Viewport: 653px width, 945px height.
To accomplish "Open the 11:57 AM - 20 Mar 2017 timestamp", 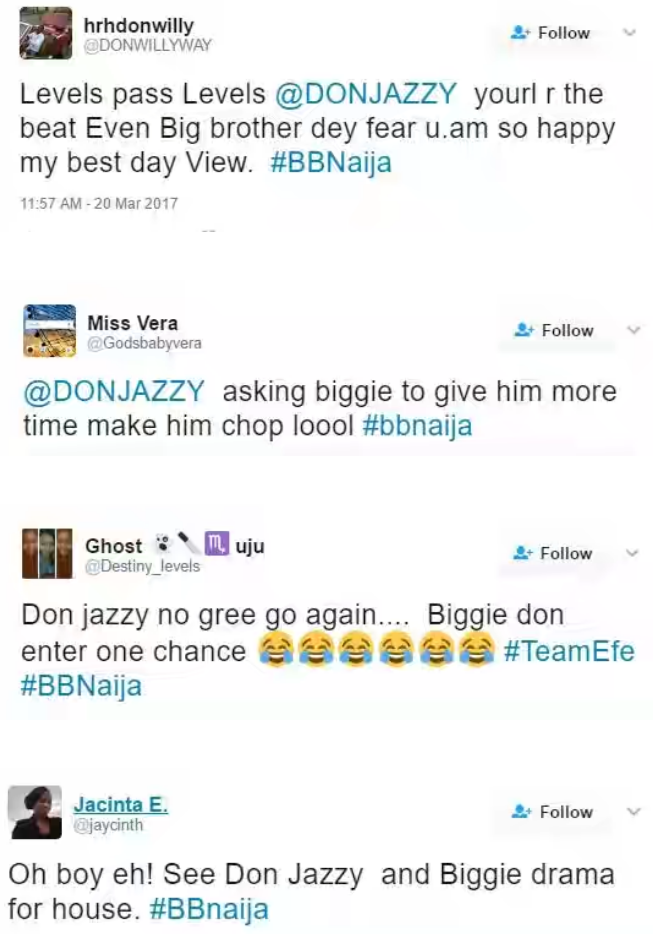I will coord(99,203).
